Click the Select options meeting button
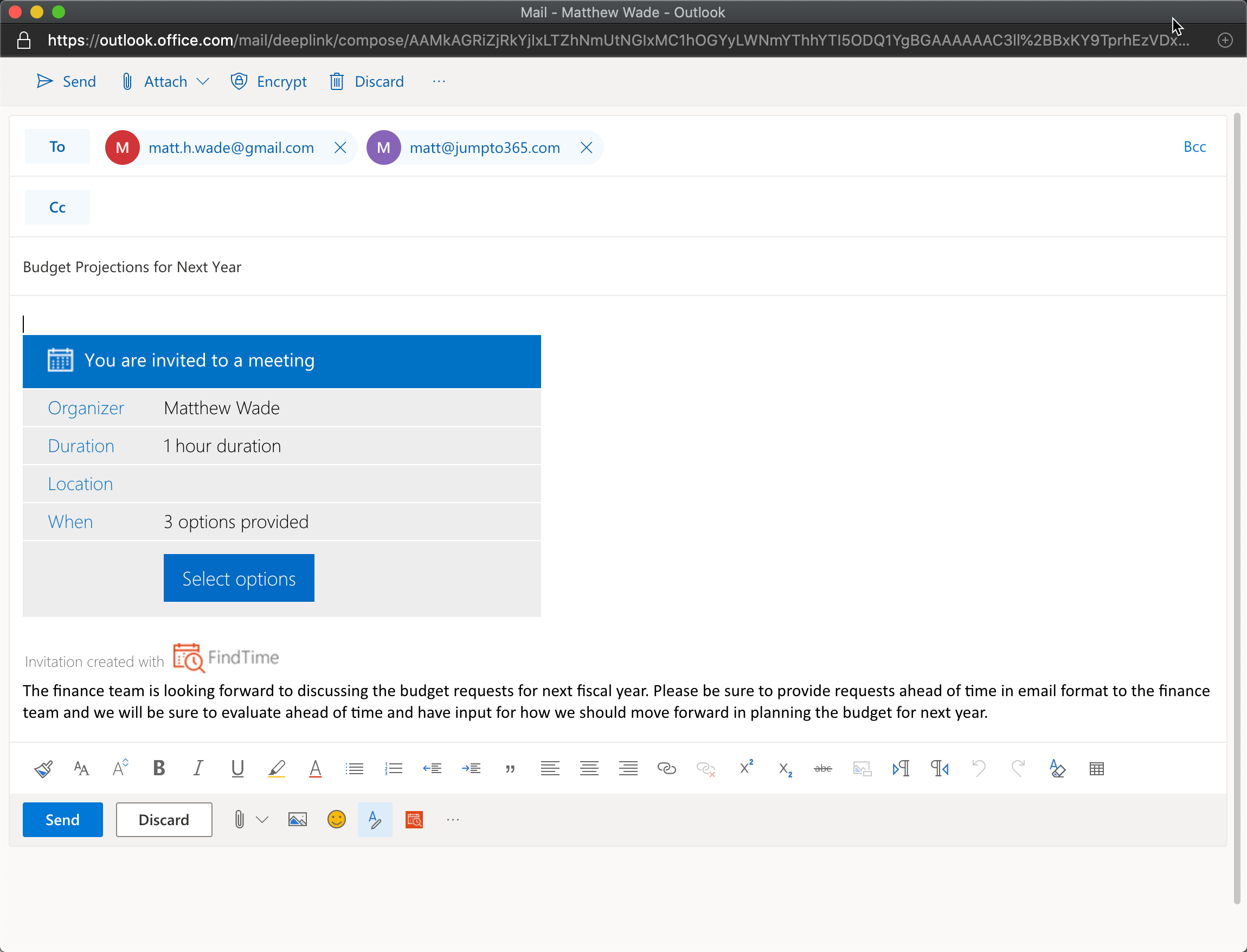Image resolution: width=1247 pixels, height=952 pixels. tap(239, 578)
